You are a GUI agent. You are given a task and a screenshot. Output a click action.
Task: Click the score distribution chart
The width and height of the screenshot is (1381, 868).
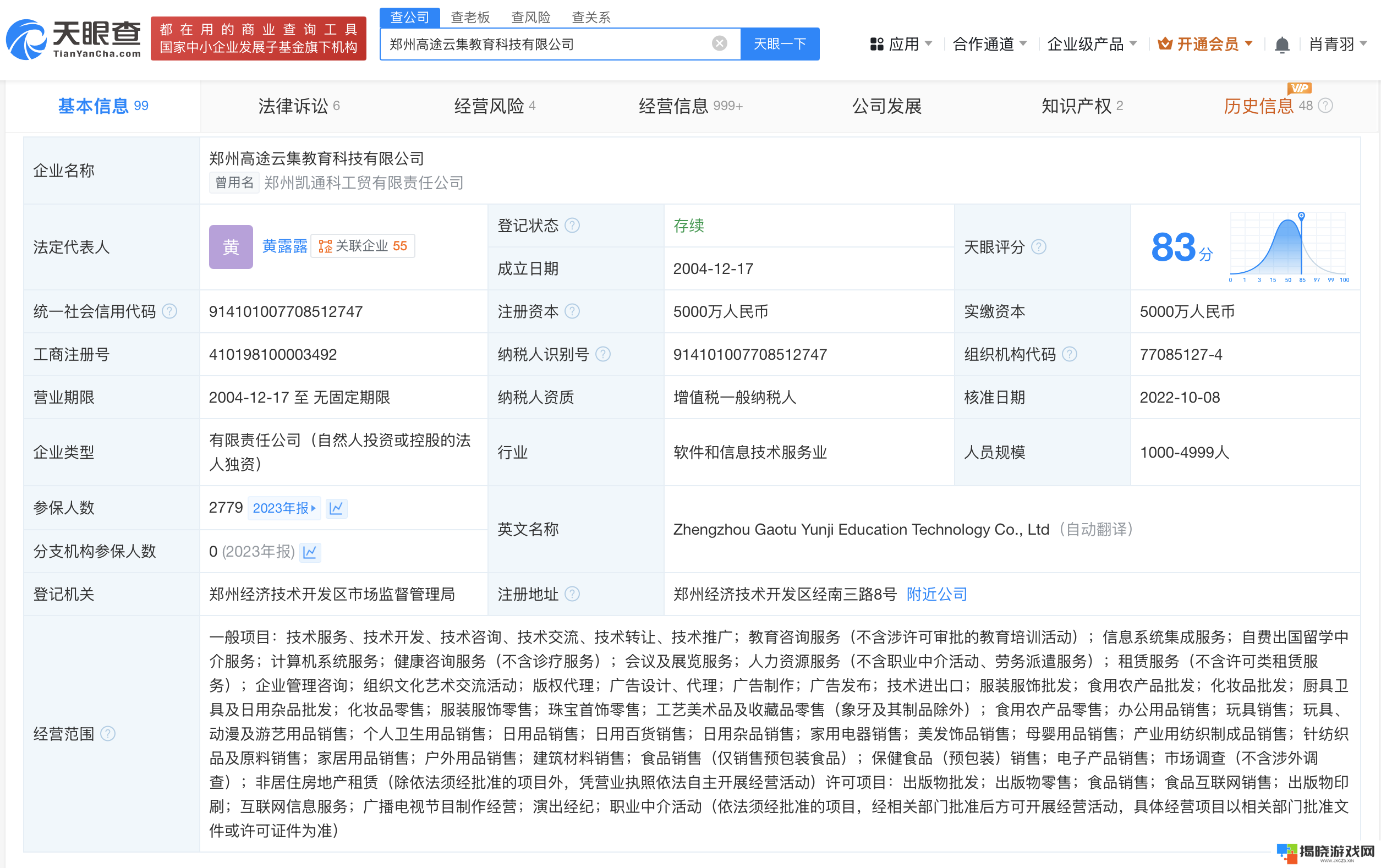(1288, 247)
